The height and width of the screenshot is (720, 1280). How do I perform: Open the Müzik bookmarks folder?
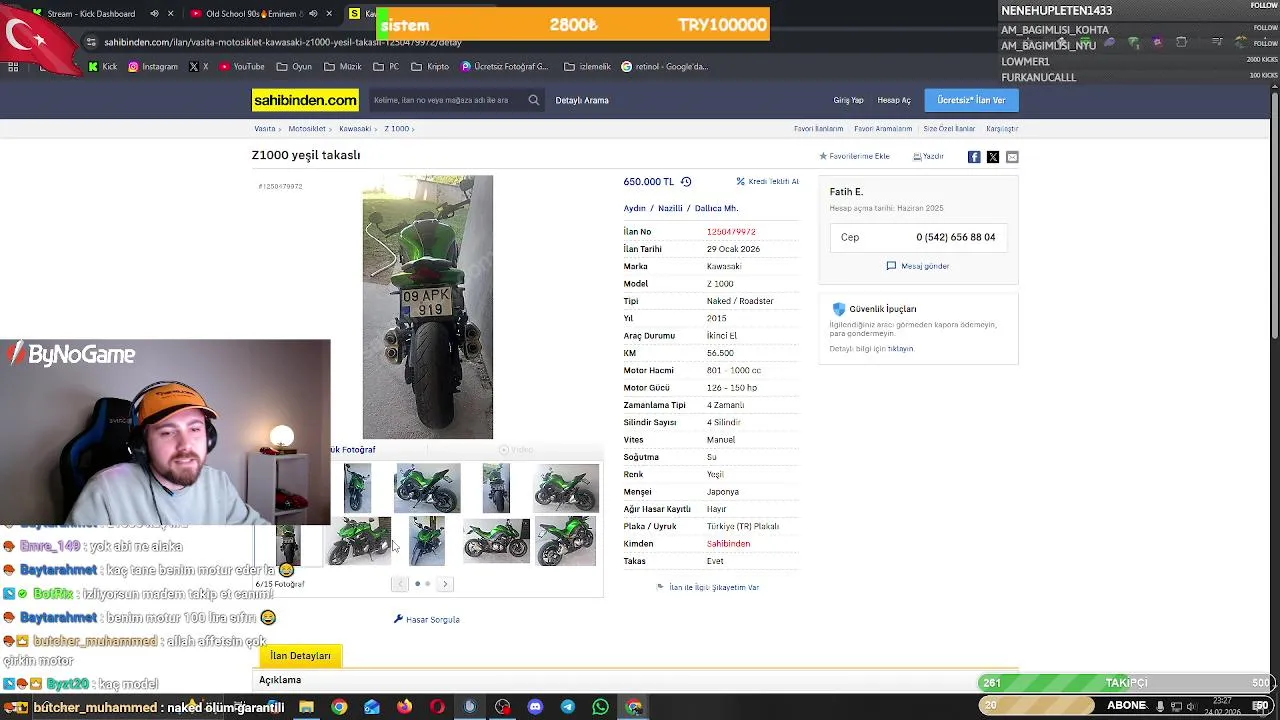click(x=343, y=67)
